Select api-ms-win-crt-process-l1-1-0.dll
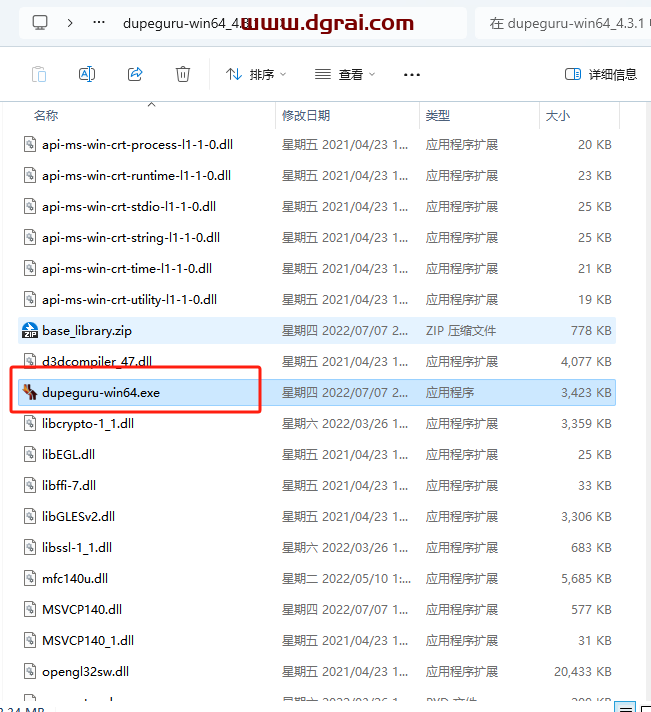The height and width of the screenshot is (712, 651). [317, 144]
